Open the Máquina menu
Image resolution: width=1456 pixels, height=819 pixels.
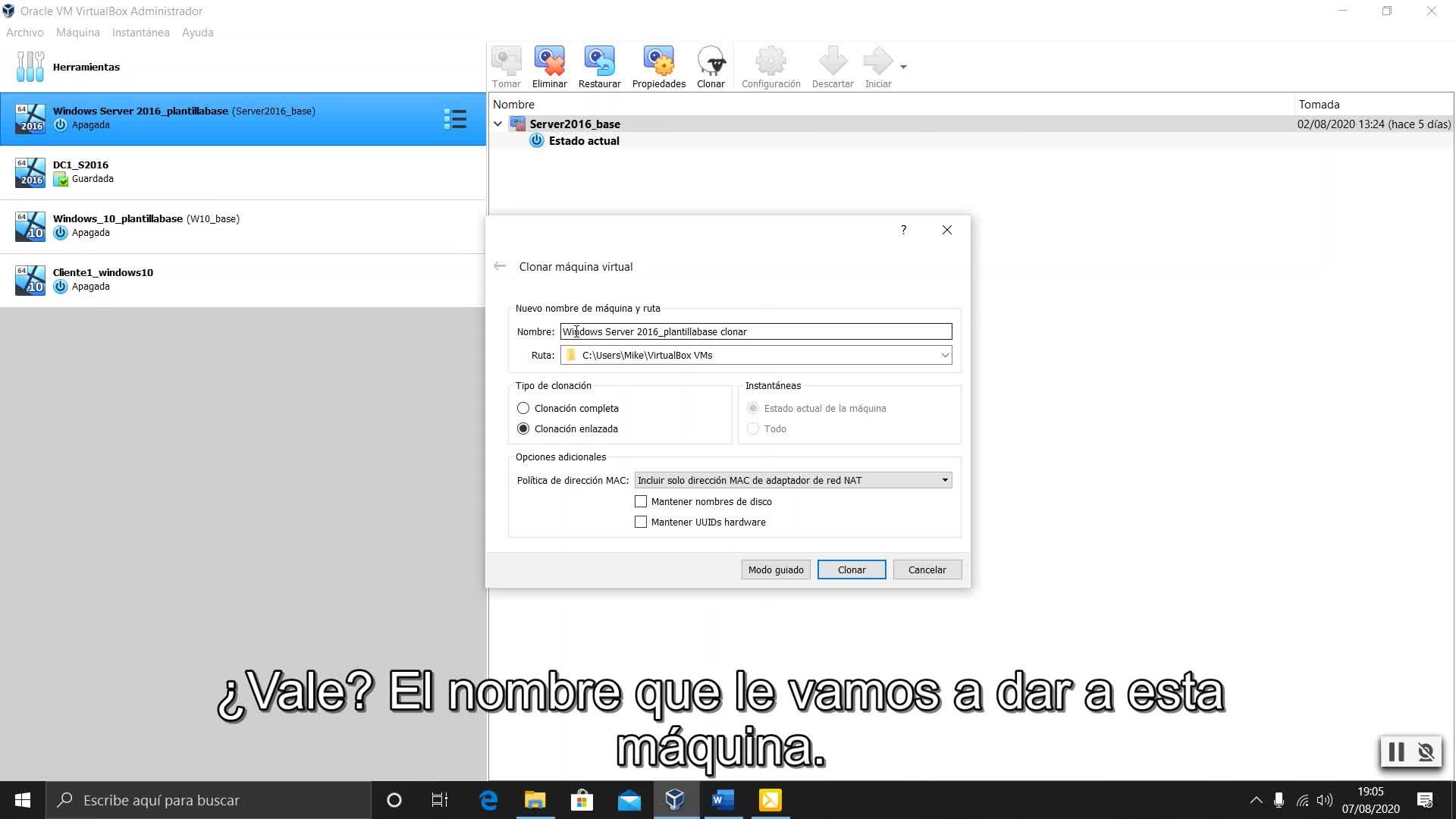77,33
